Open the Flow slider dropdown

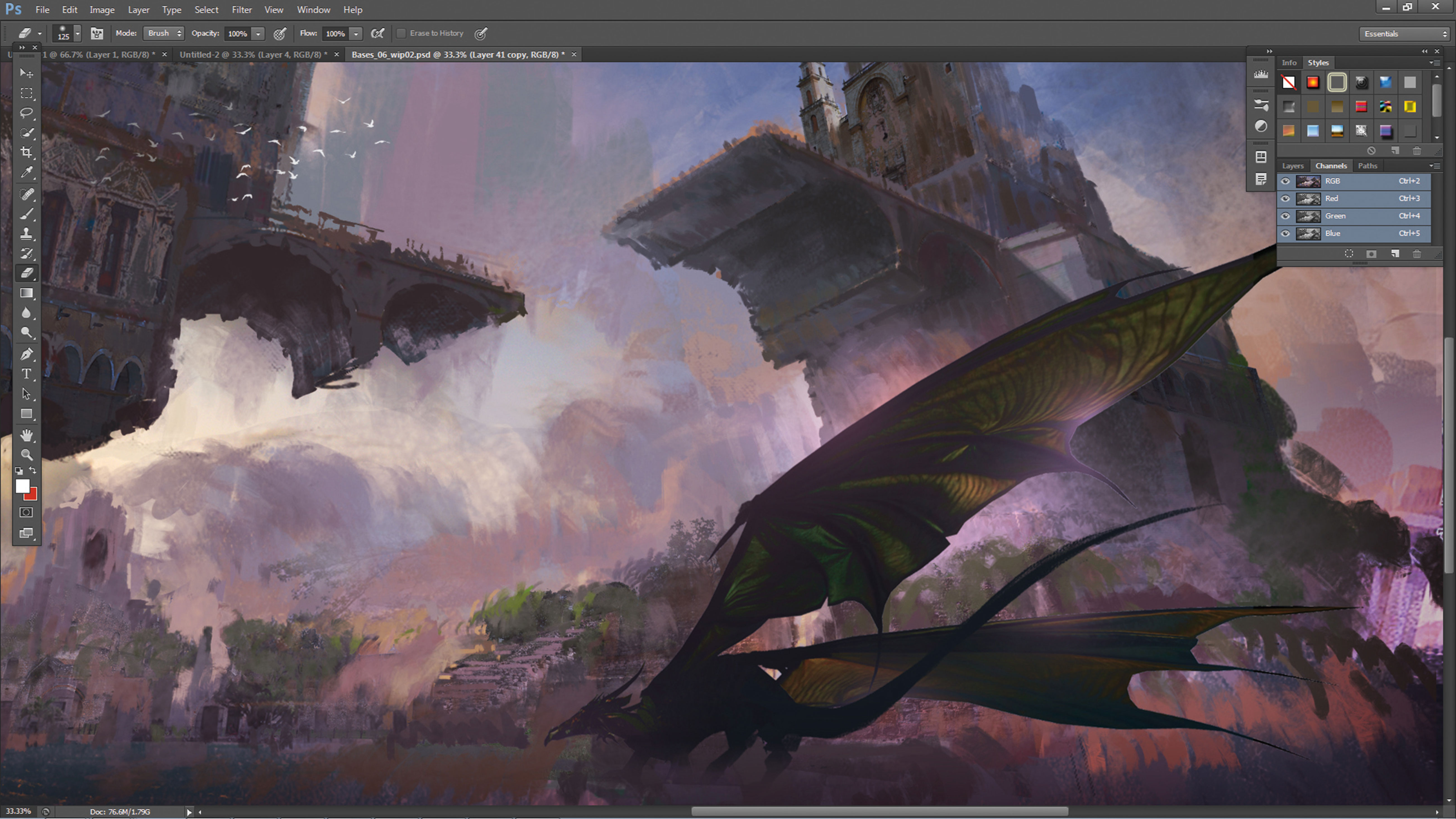pos(356,34)
